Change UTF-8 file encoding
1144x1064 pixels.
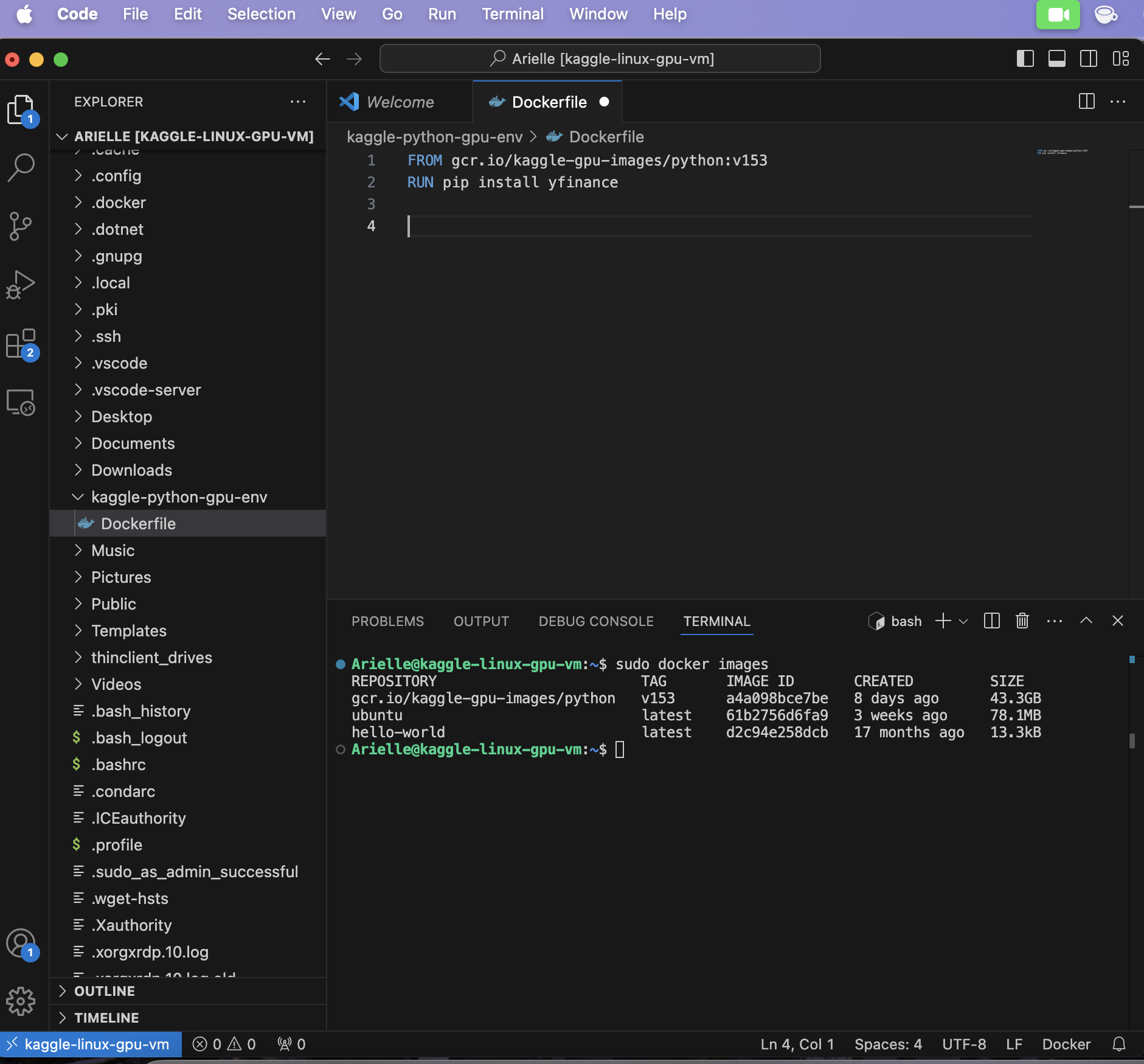click(x=964, y=1045)
